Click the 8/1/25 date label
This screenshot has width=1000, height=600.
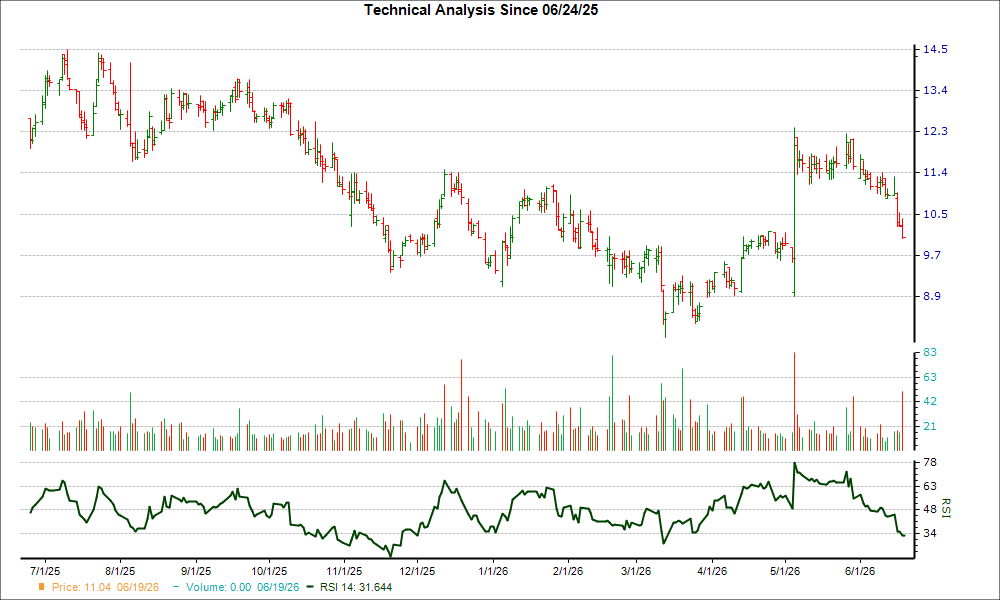(120, 571)
